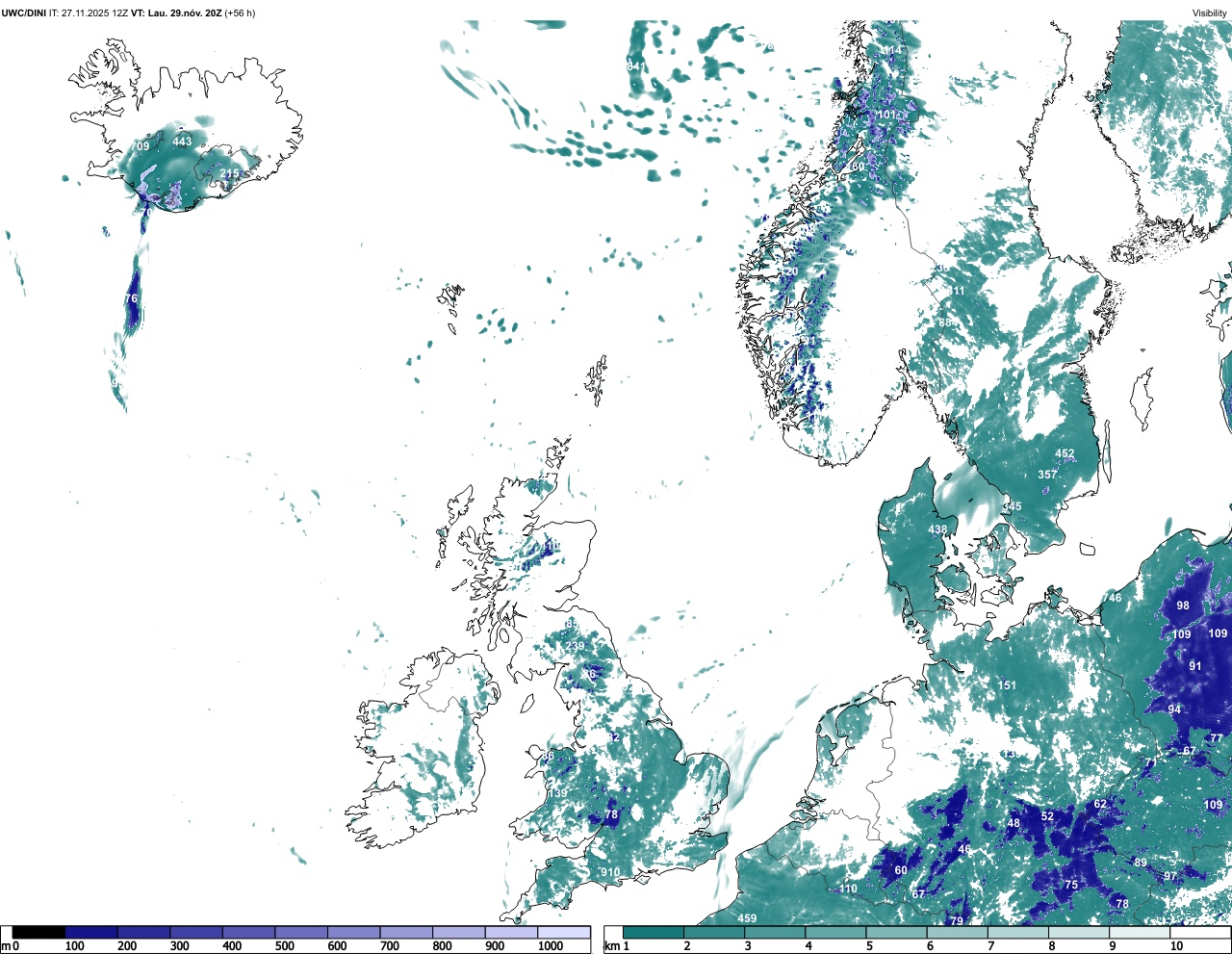Screen dimensions: 1232x954
Task: Click the black 0–100 m legend swatch
Action: pos(39,933)
